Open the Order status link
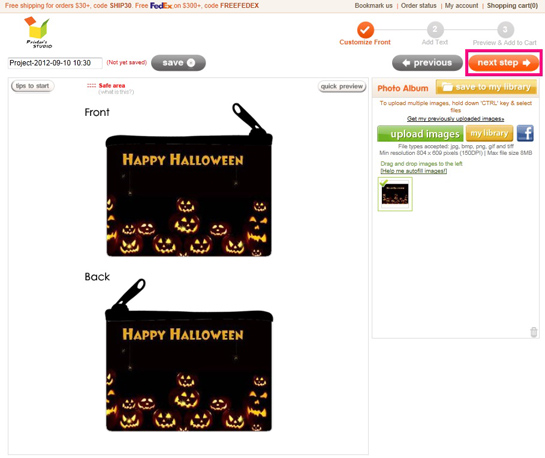The height and width of the screenshot is (458, 545). 418,6
